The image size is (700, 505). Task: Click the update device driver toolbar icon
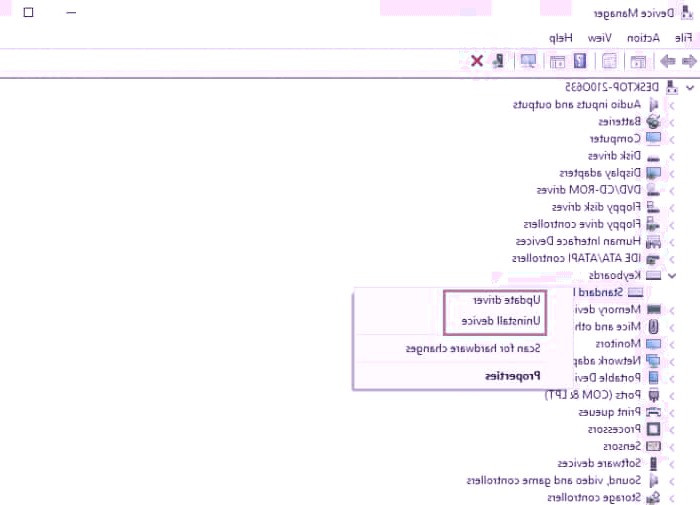[x=497, y=62]
